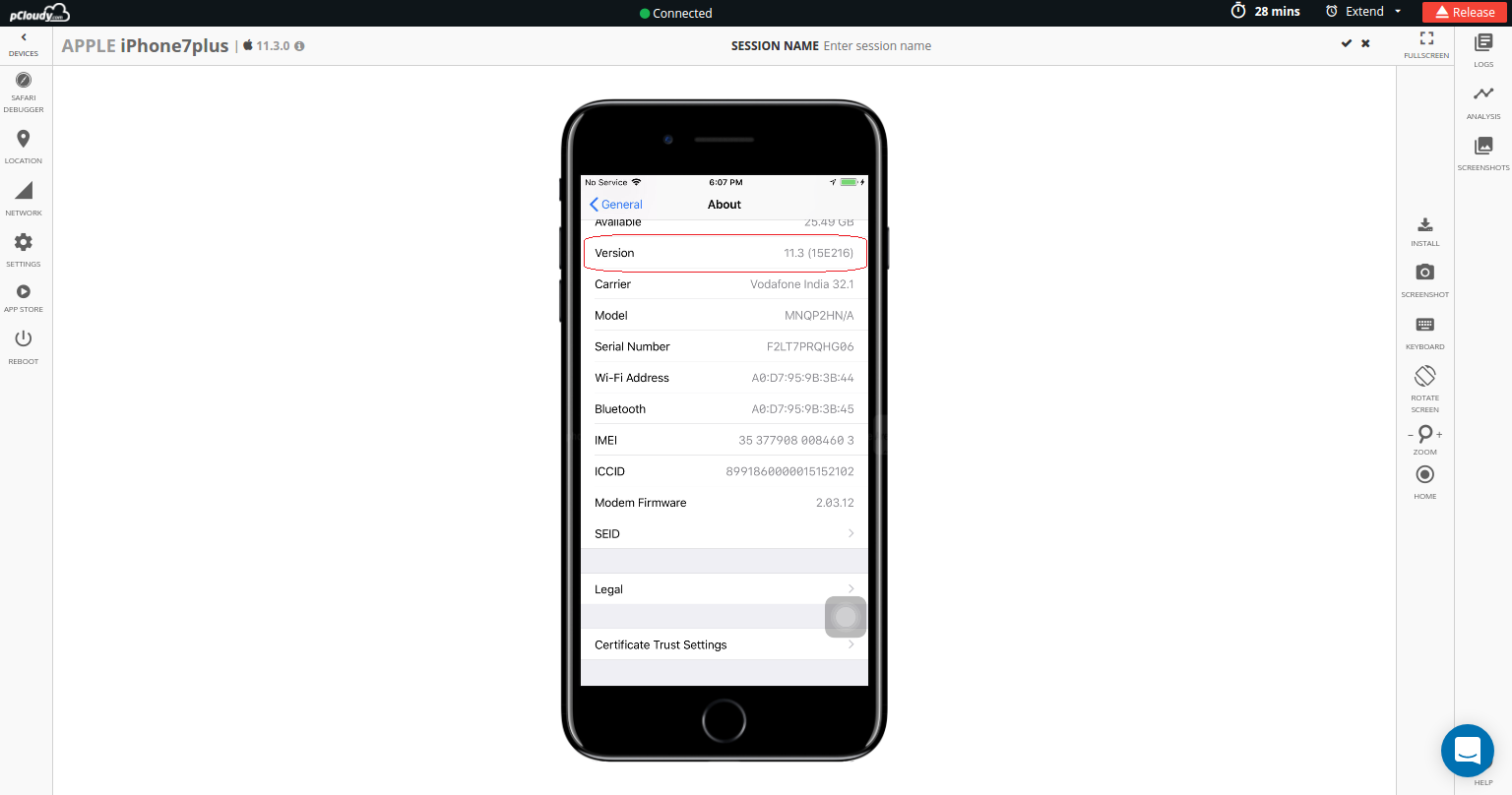1512x795 pixels.
Task: Enter Fullscreen mode
Action: [1426, 44]
